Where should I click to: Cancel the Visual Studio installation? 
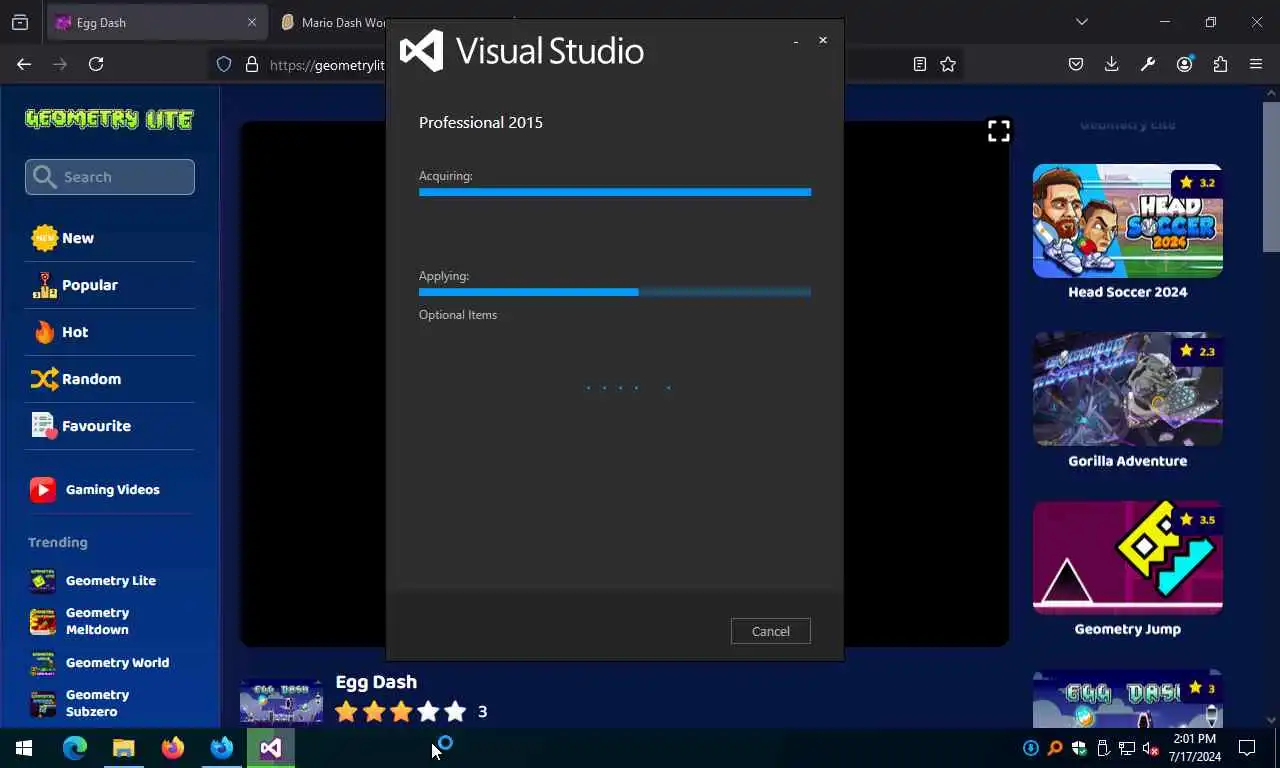pos(770,631)
